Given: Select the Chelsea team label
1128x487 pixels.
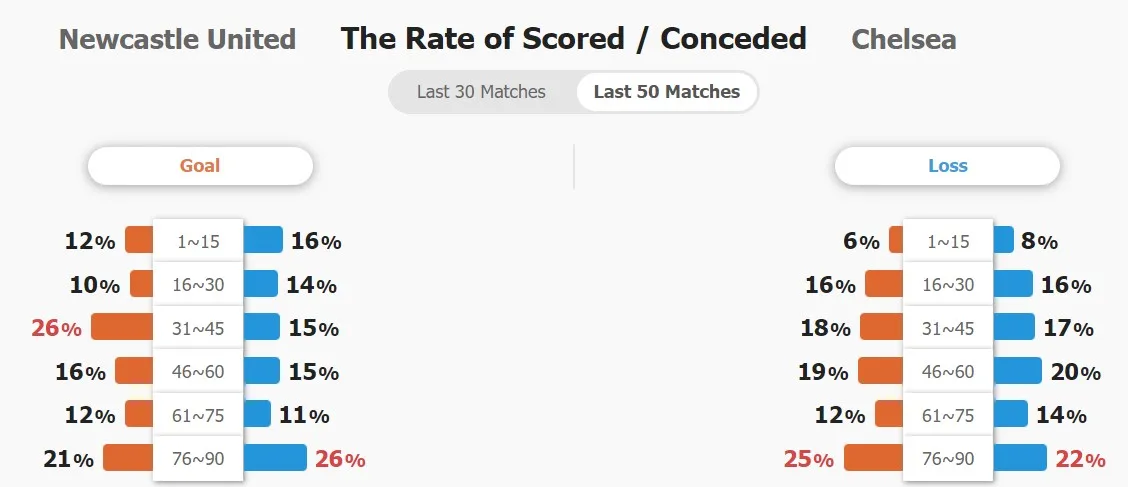Looking at the screenshot, I should [x=904, y=39].
